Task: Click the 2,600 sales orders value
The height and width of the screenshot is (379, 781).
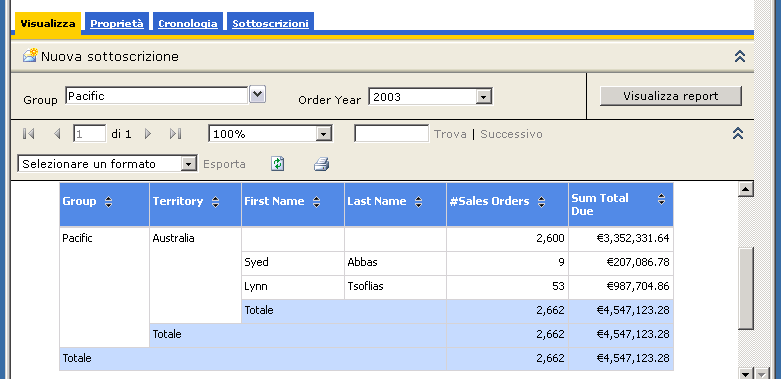Action: (x=550, y=238)
